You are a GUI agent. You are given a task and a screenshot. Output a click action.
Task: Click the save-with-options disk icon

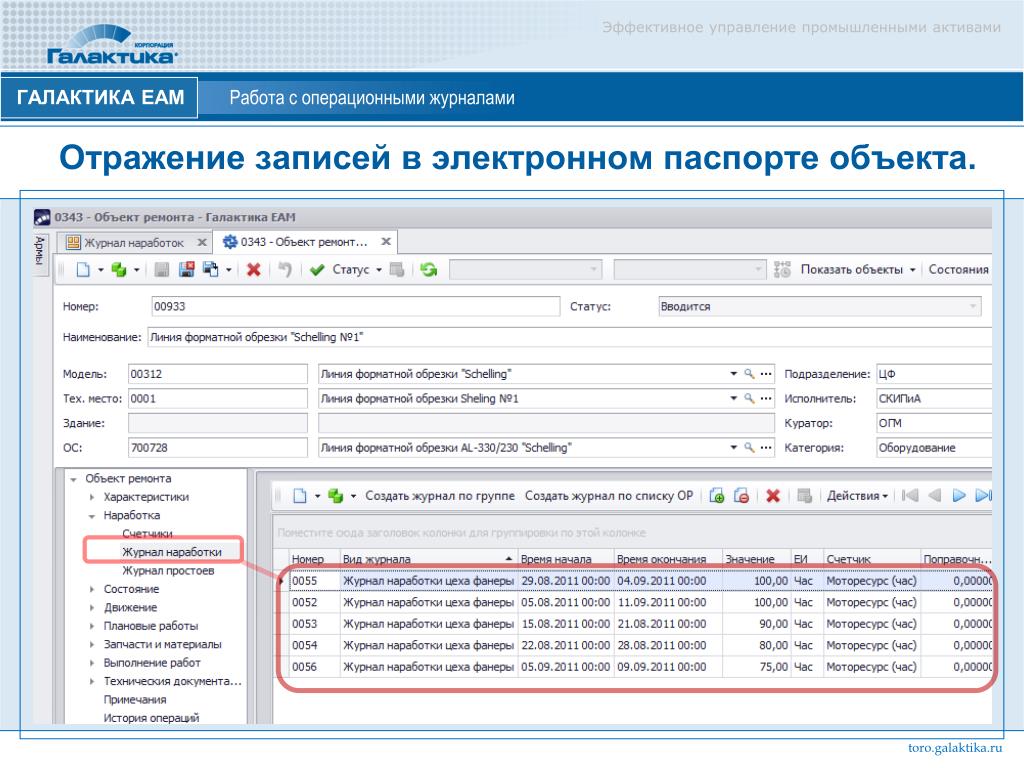[210, 270]
